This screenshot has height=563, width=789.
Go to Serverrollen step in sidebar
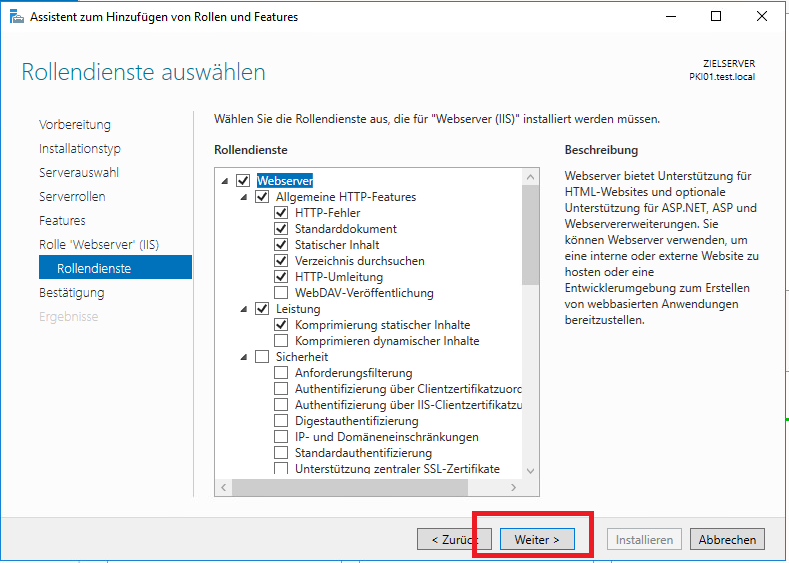(72, 197)
